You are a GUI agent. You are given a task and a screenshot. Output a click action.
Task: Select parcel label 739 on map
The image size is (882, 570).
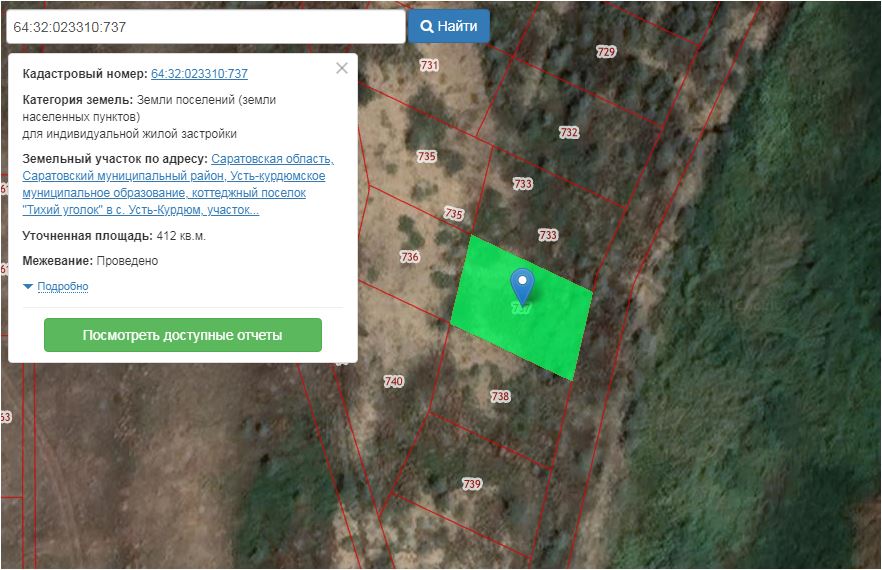click(x=472, y=485)
